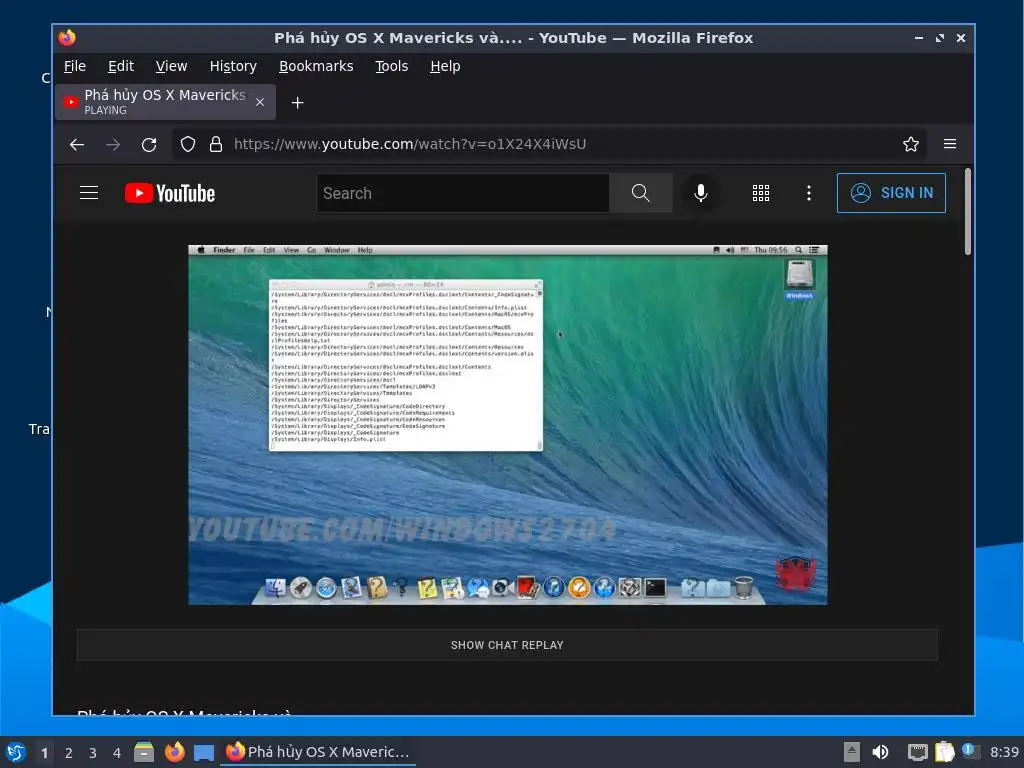1024x768 pixels.
Task: Click the video player to pause
Action: [507, 424]
